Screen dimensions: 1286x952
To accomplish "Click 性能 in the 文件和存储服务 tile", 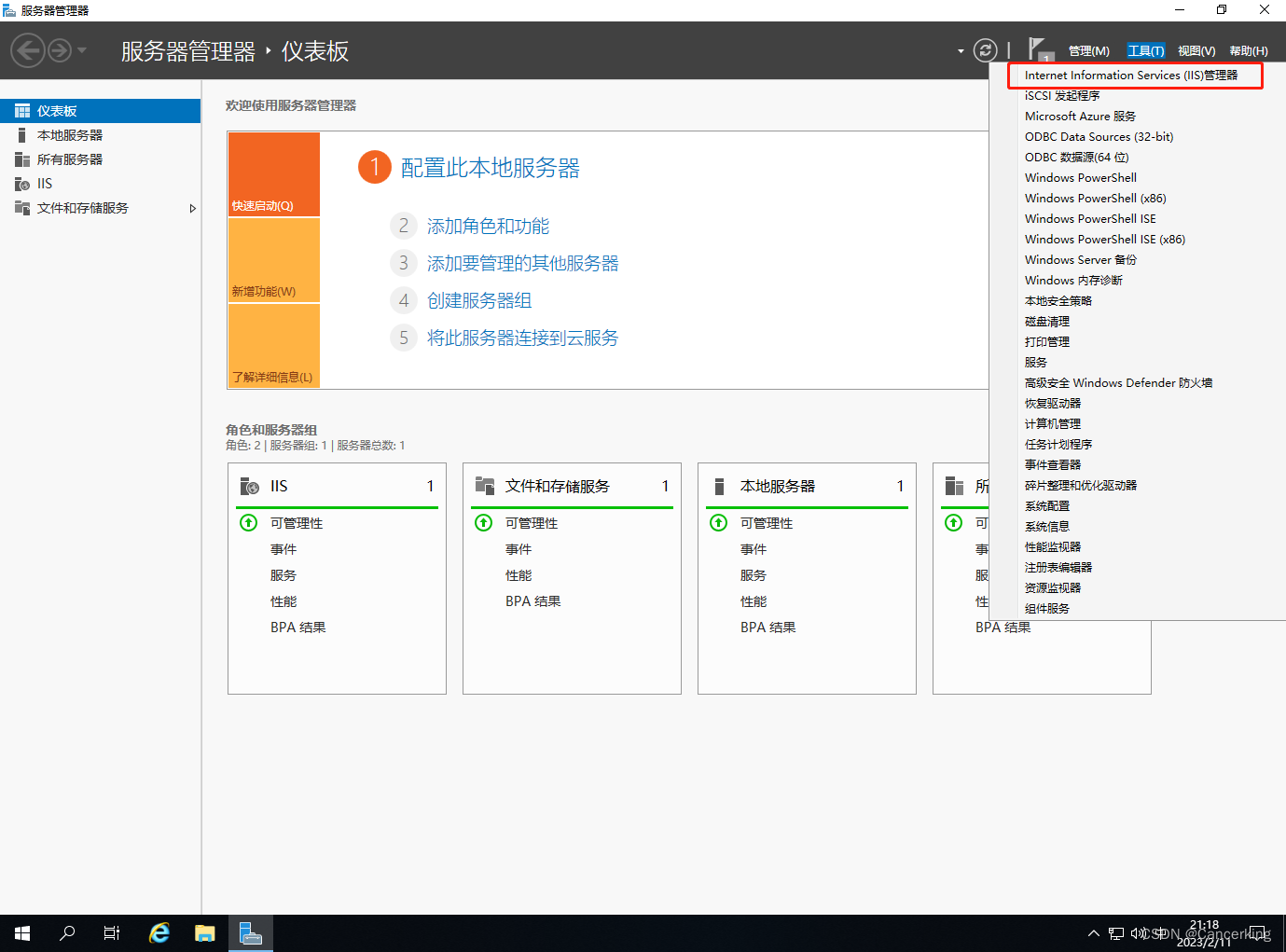I will pos(519,575).
